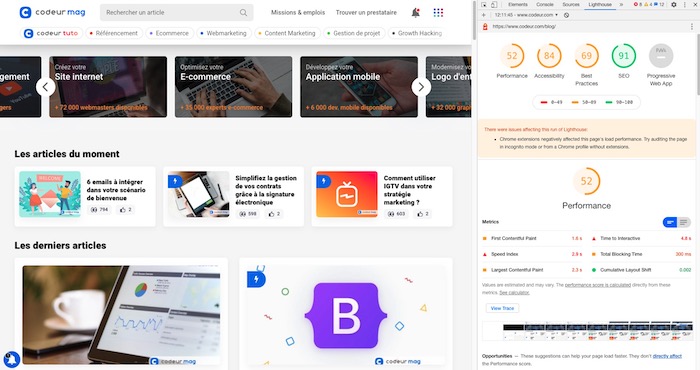Screen dimensions: 700x370
Task: Click the search magnifier icon
Action: click(x=243, y=12)
